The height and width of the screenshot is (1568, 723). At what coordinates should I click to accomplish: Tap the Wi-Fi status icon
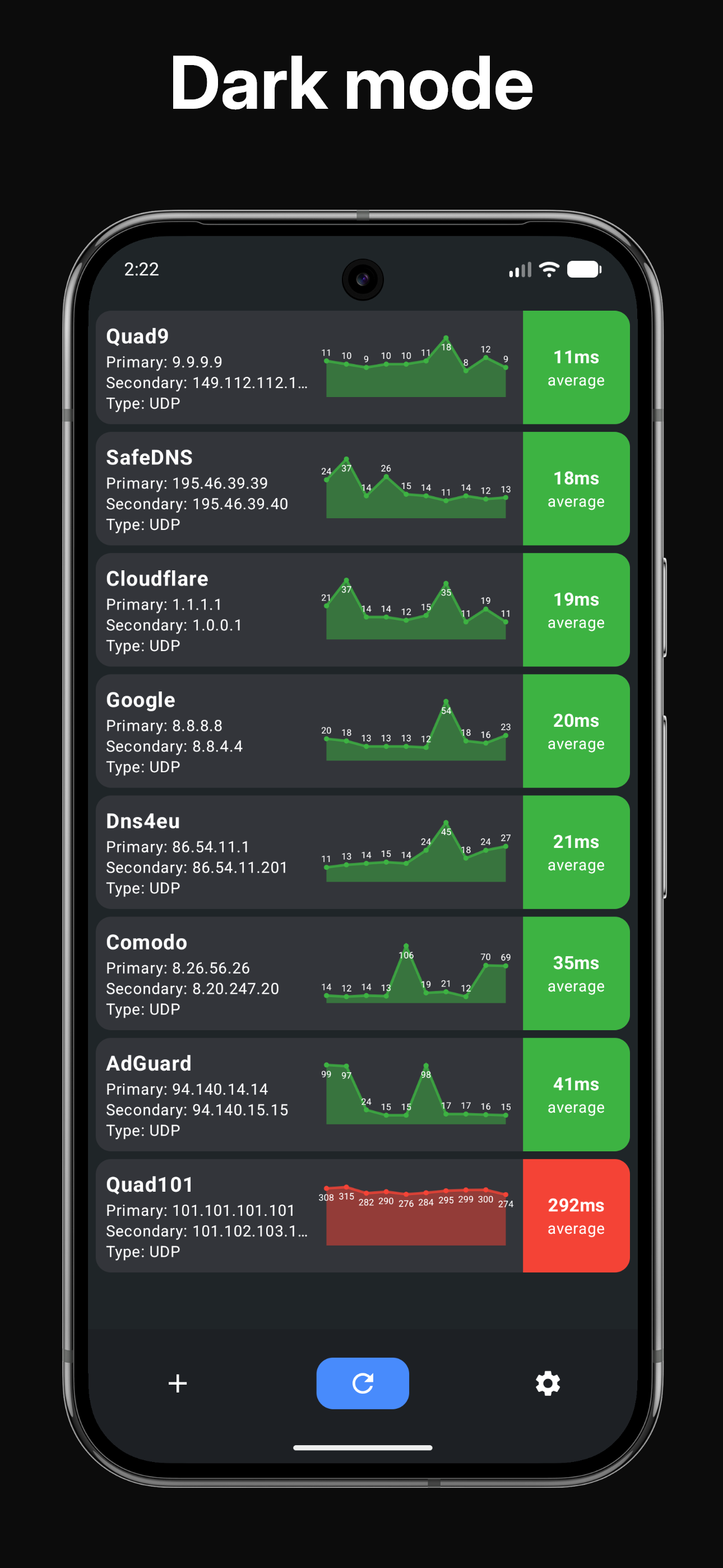(549, 269)
